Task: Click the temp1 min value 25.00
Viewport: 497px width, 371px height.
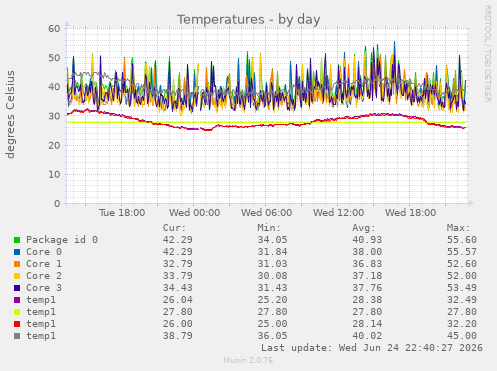Action: (272, 324)
